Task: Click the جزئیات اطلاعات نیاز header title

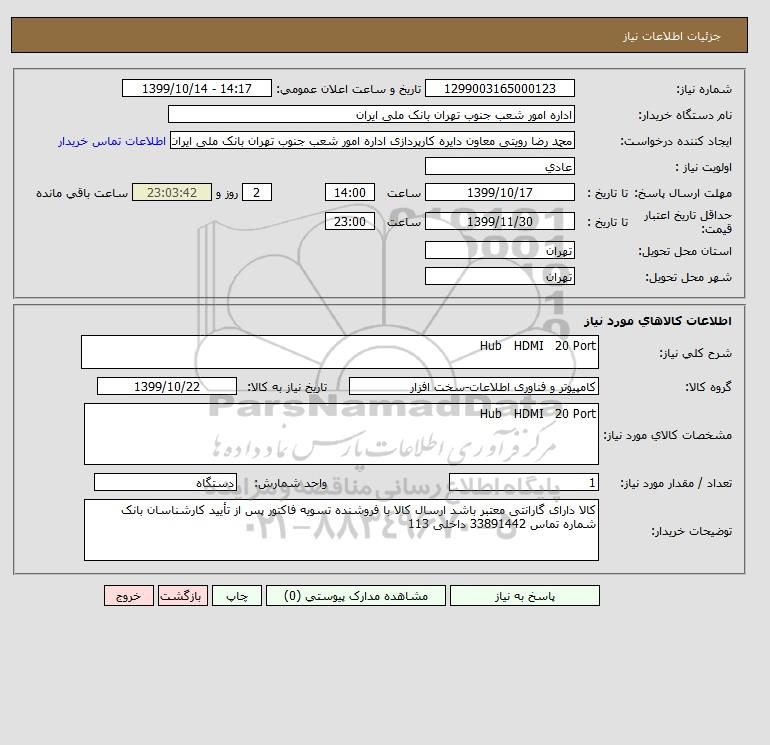Action: click(671, 36)
